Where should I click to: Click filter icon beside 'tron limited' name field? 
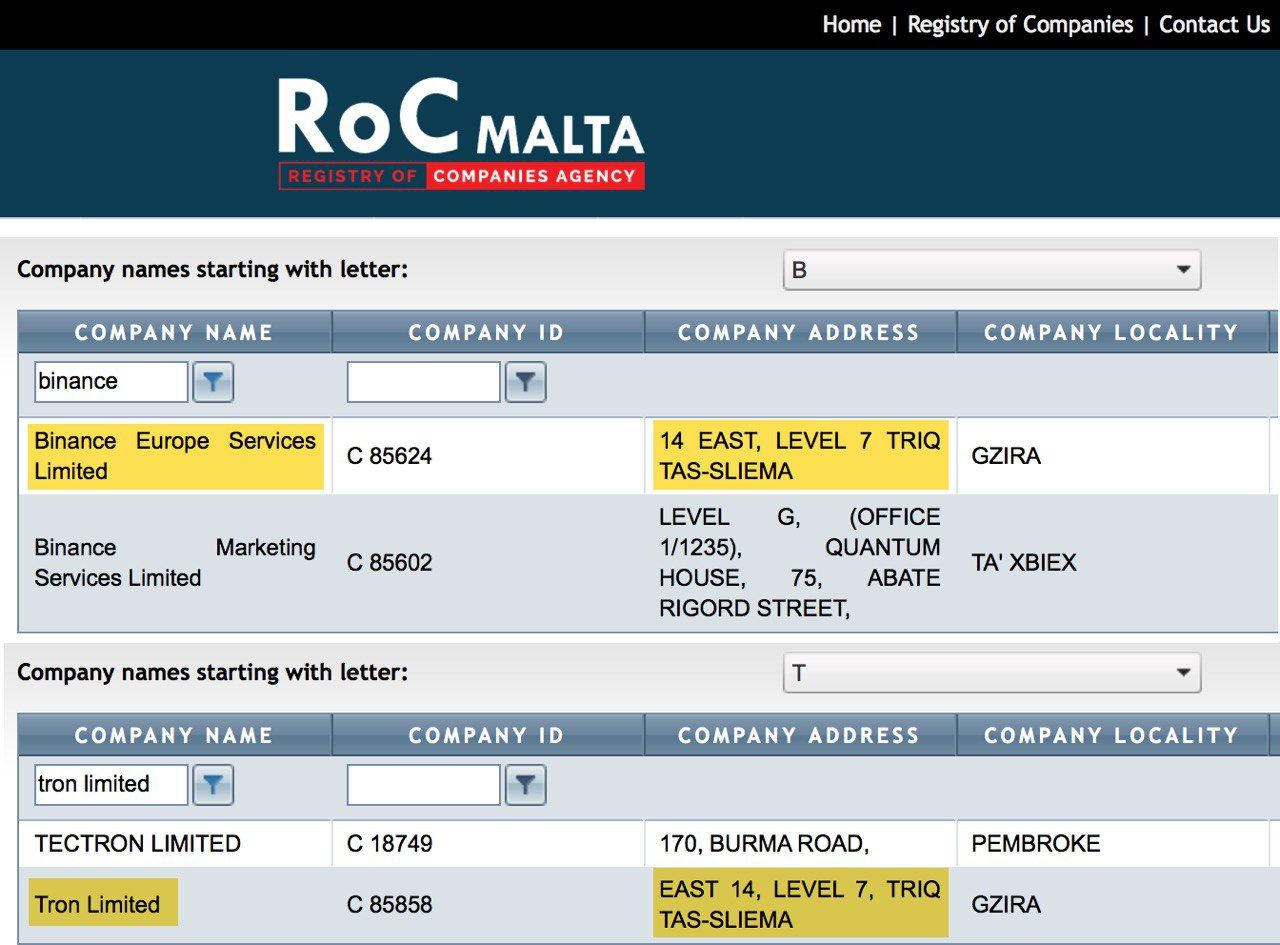click(x=213, y=785)
